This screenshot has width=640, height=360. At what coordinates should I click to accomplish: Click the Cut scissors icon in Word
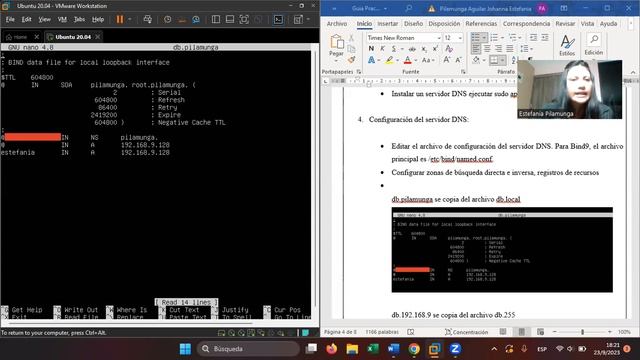(351, 38)
